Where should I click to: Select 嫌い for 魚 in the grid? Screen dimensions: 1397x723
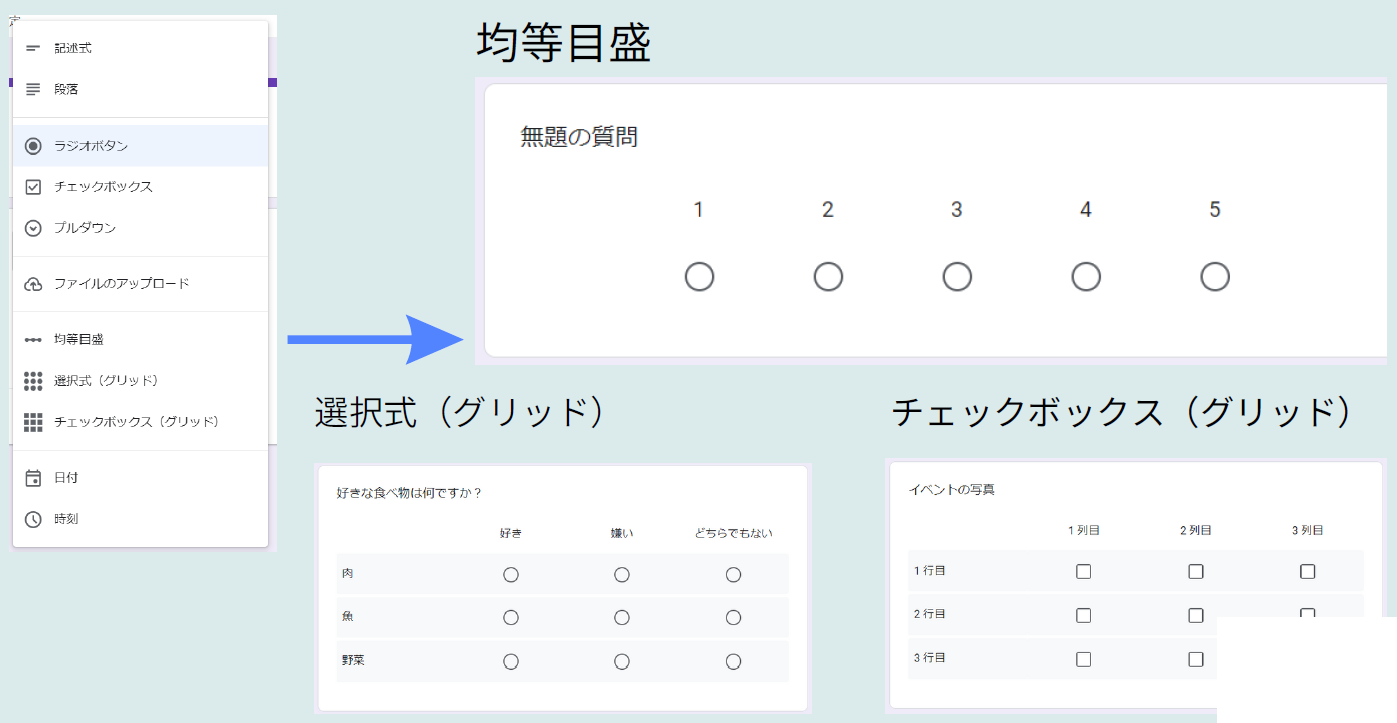[x=622, y=617]
